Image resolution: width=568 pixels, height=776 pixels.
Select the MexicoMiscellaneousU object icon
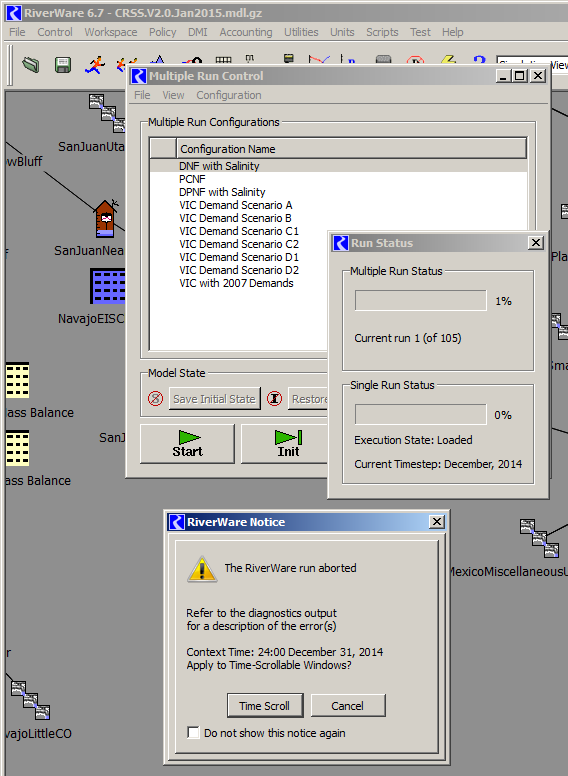click(540, 538)
